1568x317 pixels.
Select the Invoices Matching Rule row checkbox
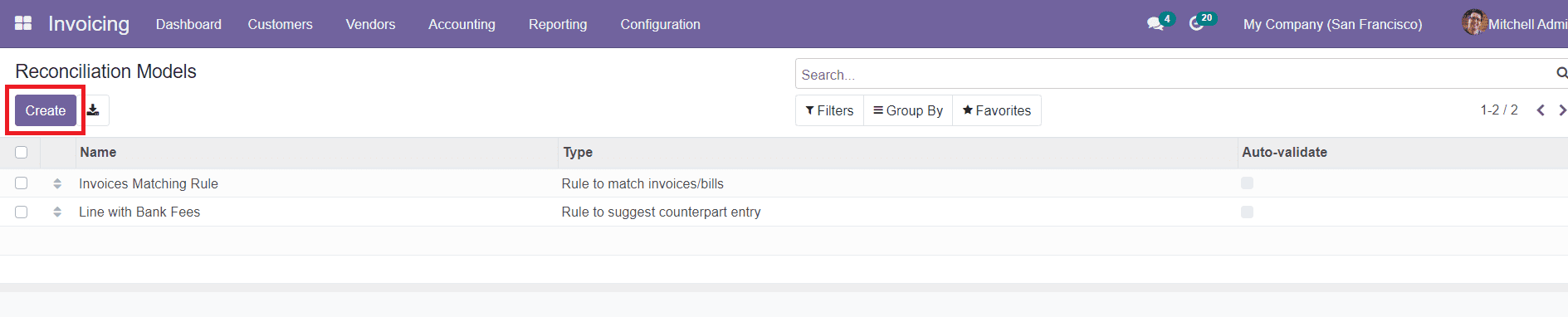point(22,183)
